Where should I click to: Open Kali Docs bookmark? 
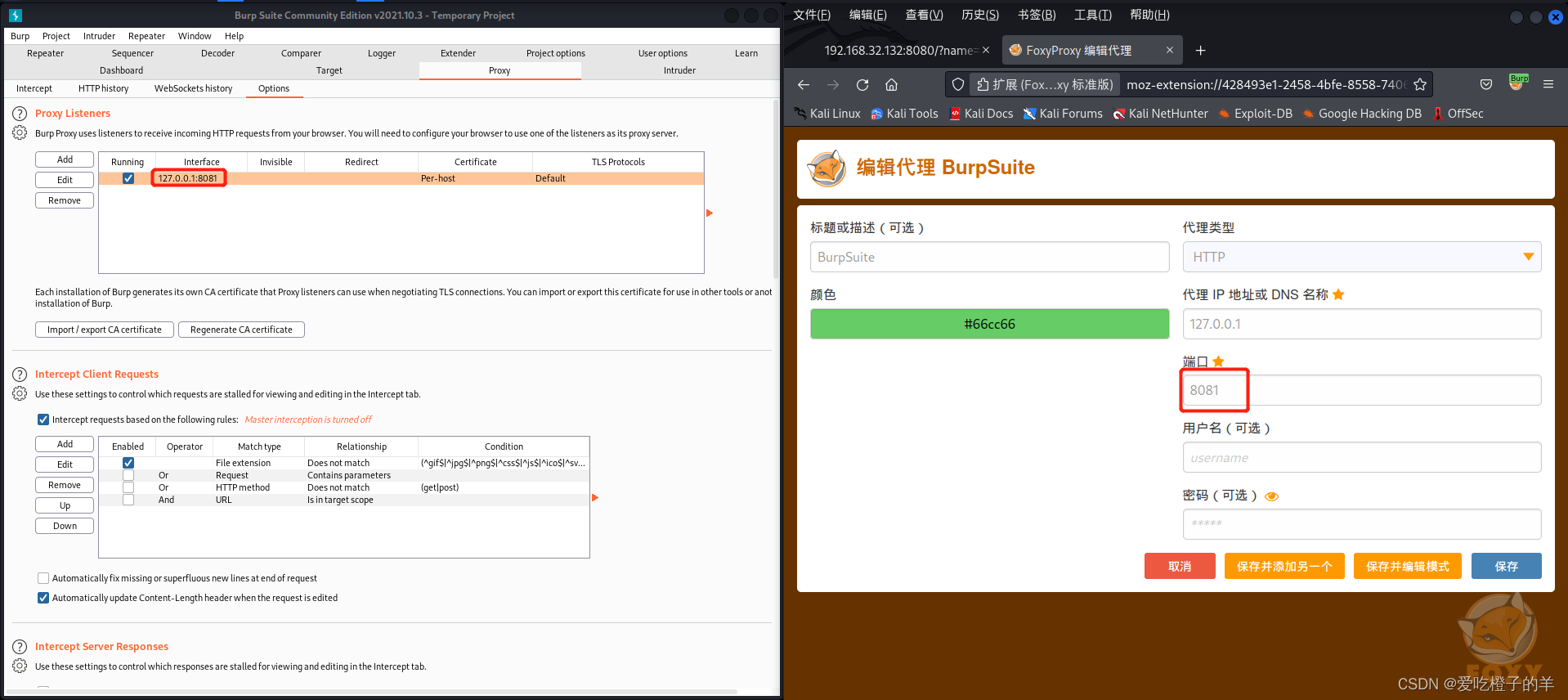981,114
